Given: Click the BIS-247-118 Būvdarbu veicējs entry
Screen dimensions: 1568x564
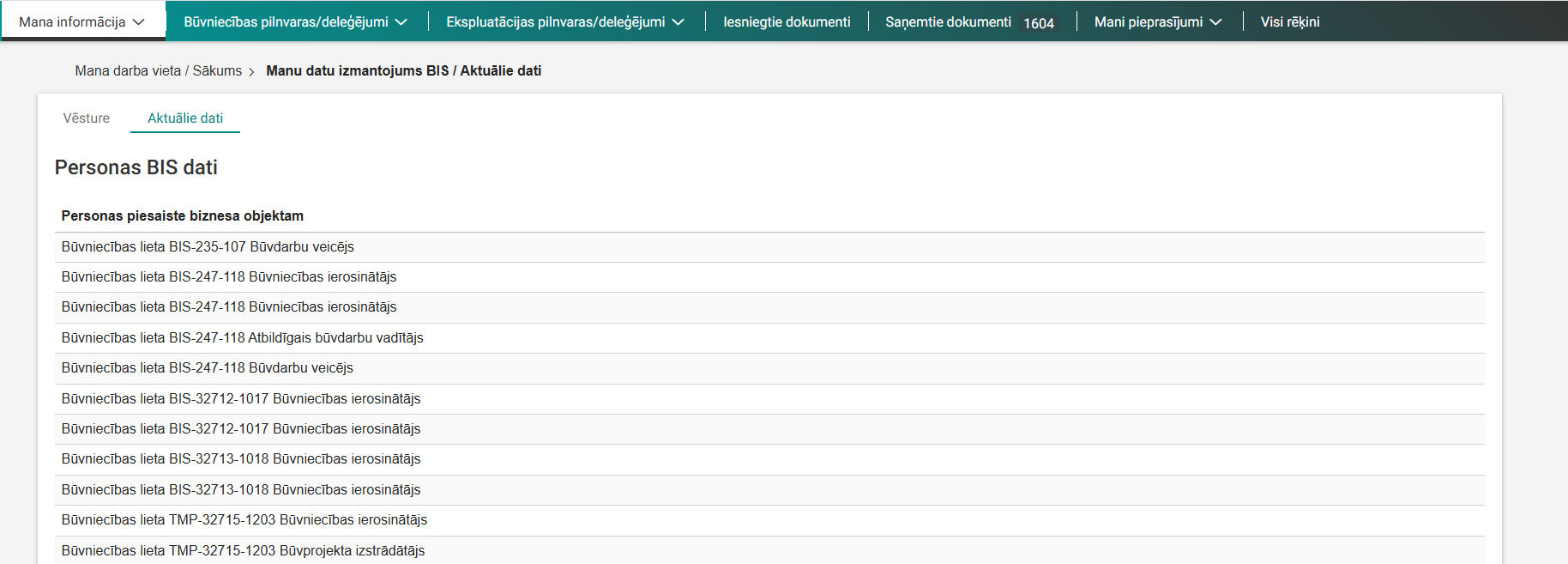Looking at the screenshot, I should (207, 367).
